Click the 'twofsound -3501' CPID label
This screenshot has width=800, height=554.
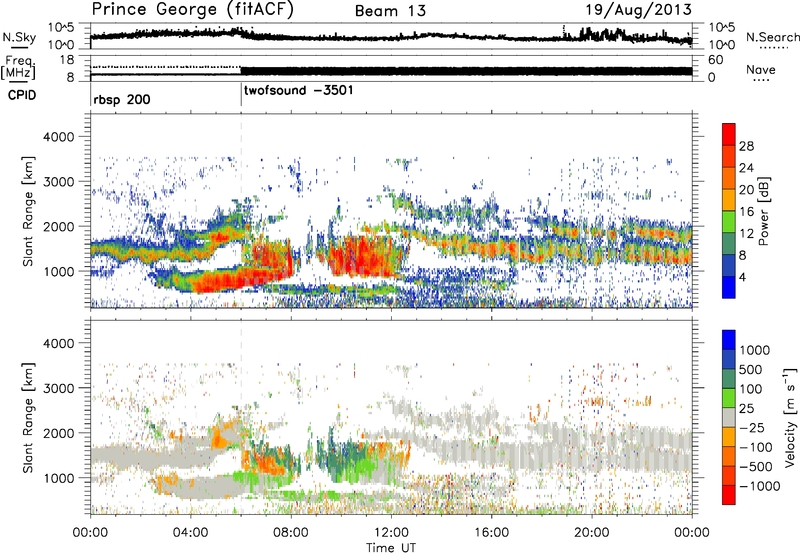[x=298, y=90]
